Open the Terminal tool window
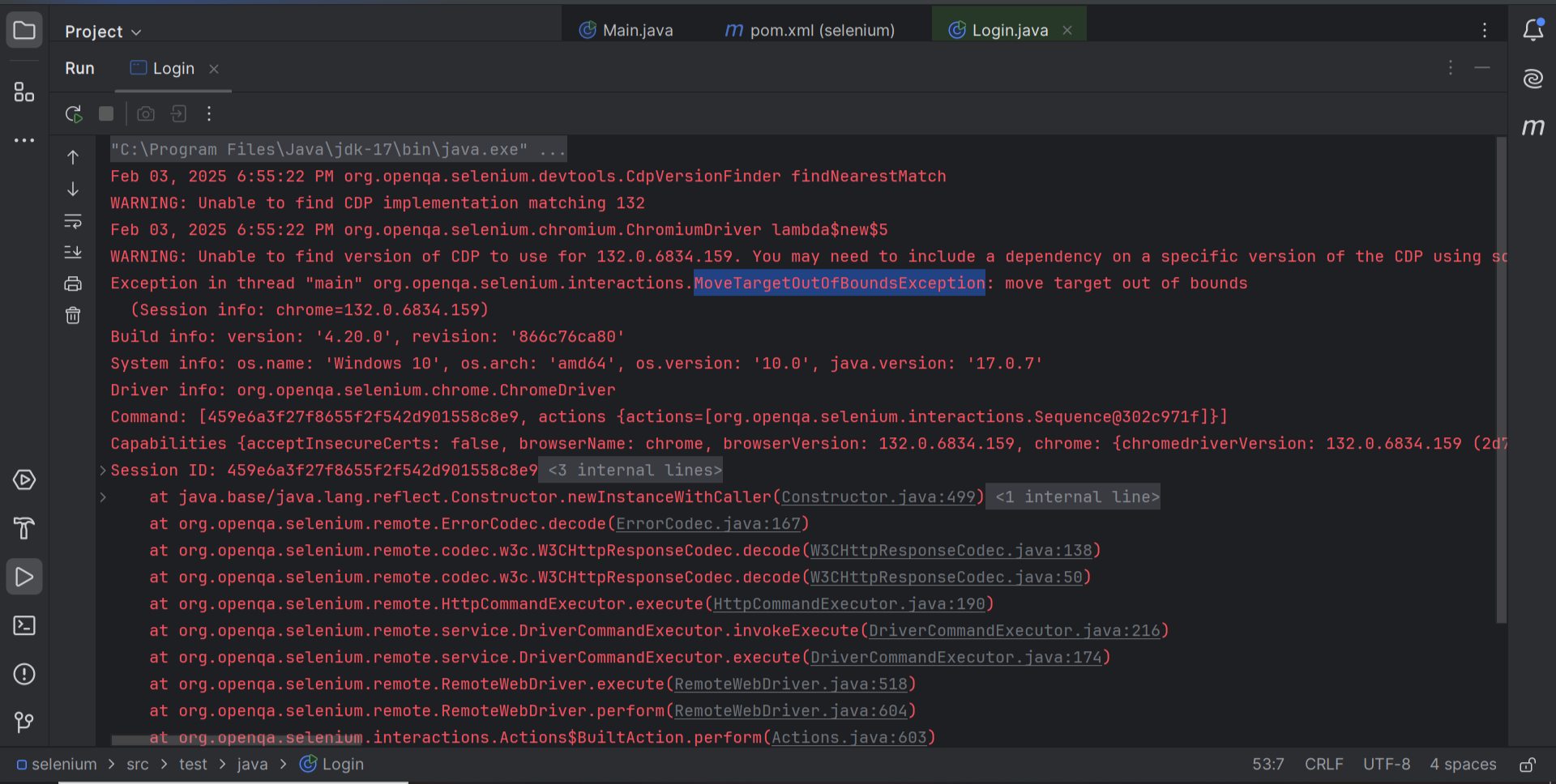Screen dimensions: 1556x784 pyautogui.click(x=24, y=625)
